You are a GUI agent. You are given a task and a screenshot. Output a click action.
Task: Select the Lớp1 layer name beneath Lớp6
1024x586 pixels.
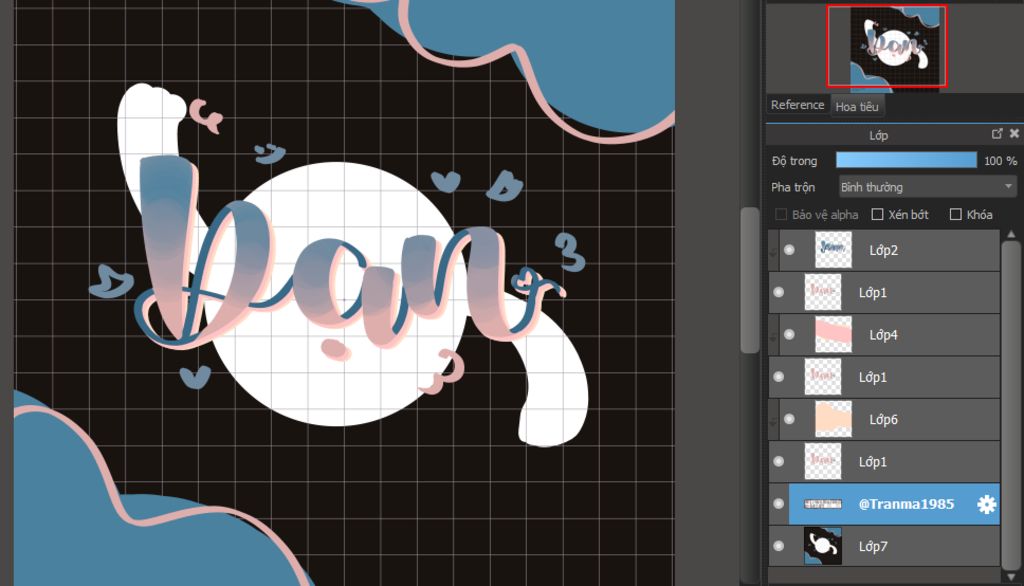tap(872, 462)
